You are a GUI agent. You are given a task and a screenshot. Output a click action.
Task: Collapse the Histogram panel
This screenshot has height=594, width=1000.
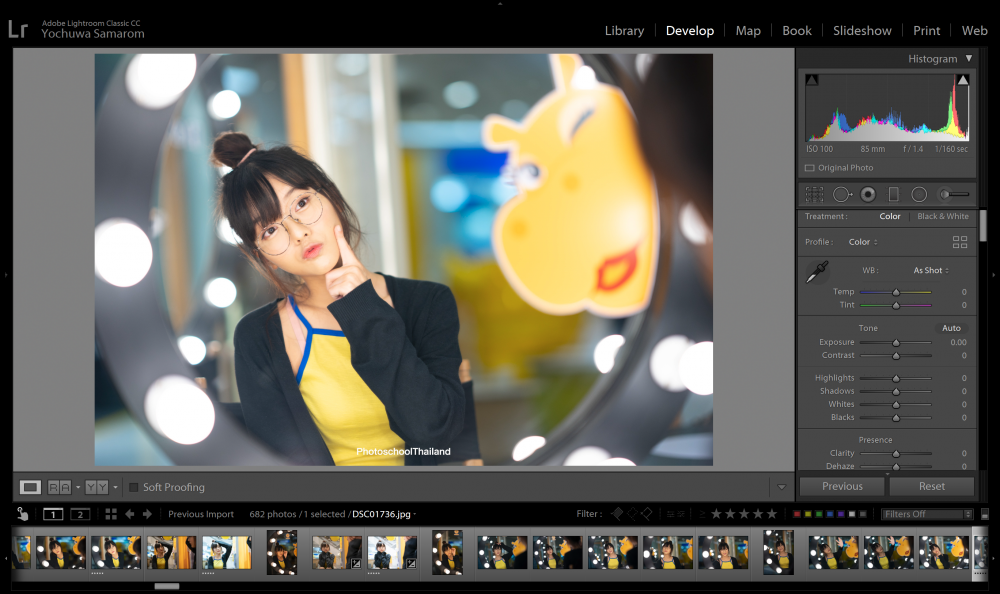click(969, 58)
